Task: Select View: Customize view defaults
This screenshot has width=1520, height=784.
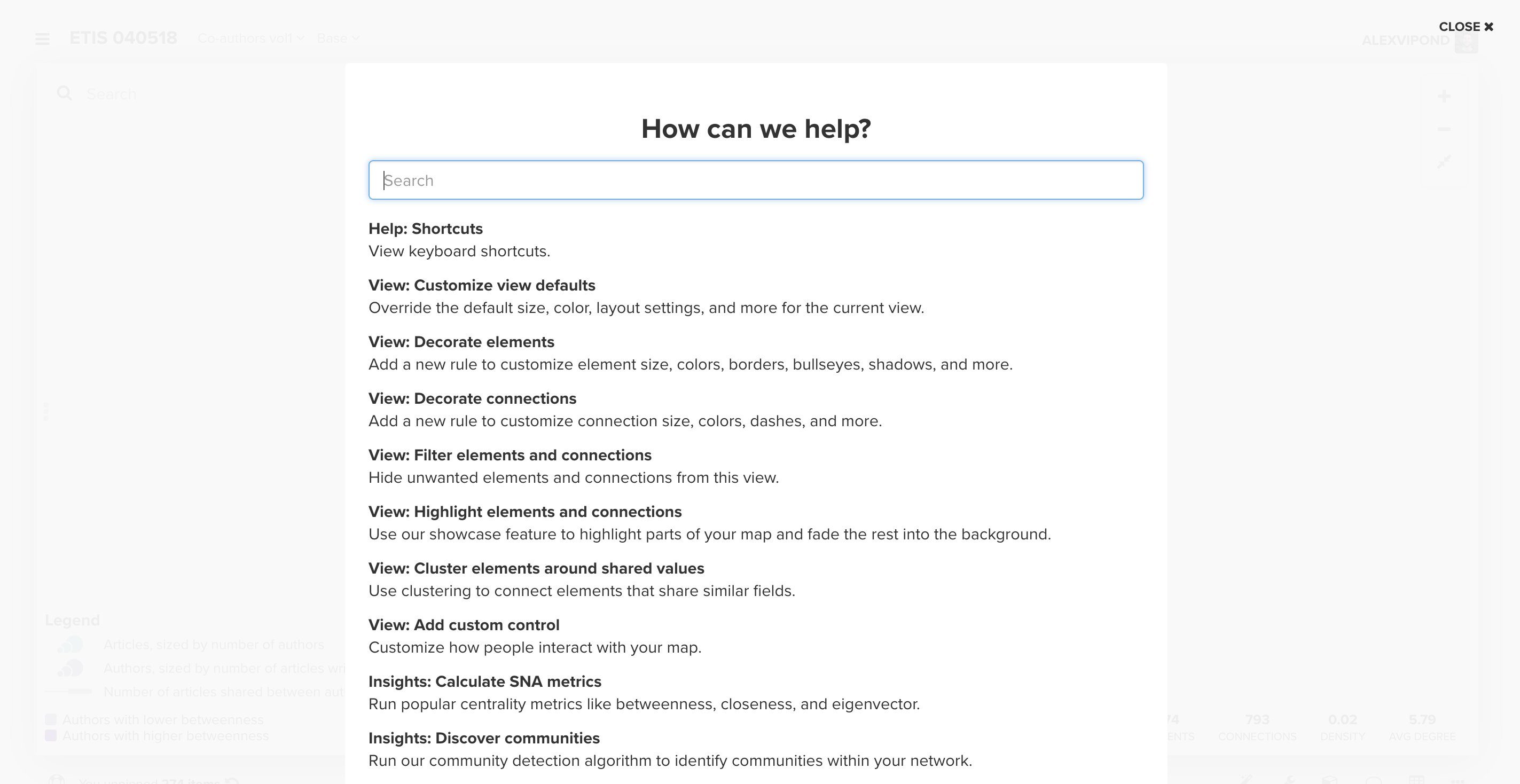Action: (x=482, y=285)
